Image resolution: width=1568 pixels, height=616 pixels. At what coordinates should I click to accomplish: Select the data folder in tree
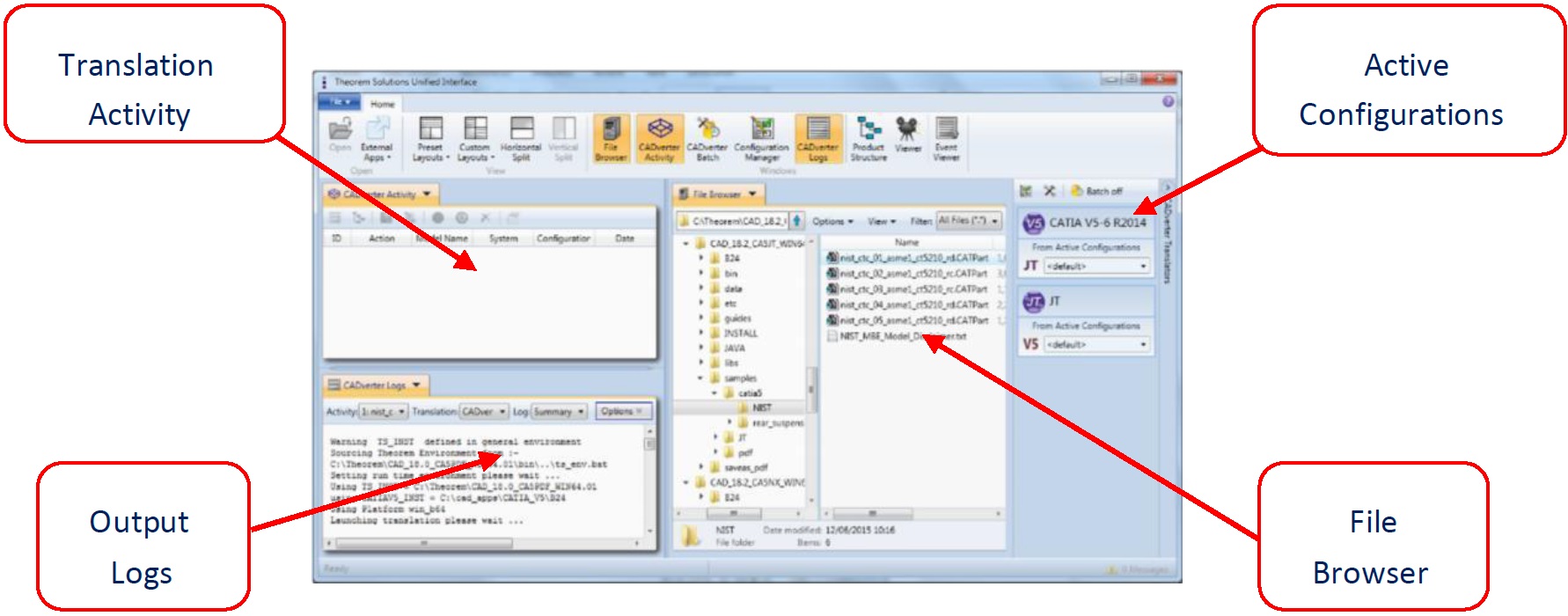(x=733, y=289)
